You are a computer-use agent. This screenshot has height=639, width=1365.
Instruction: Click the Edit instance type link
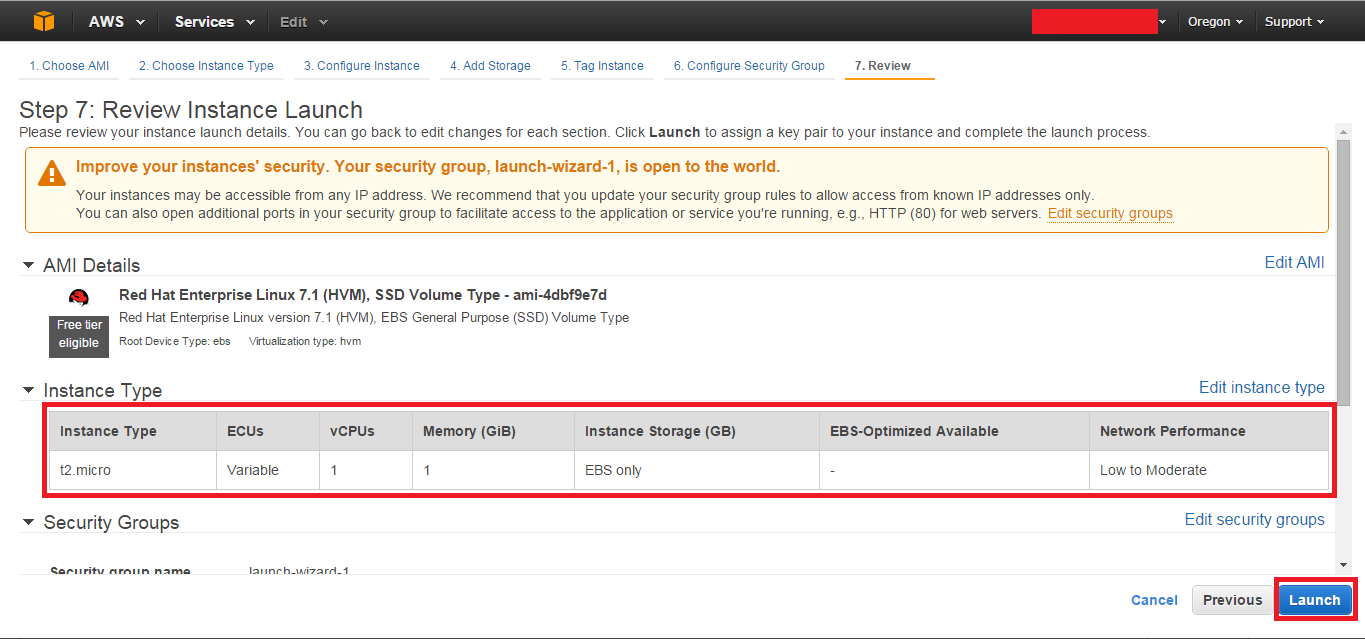1262,387
